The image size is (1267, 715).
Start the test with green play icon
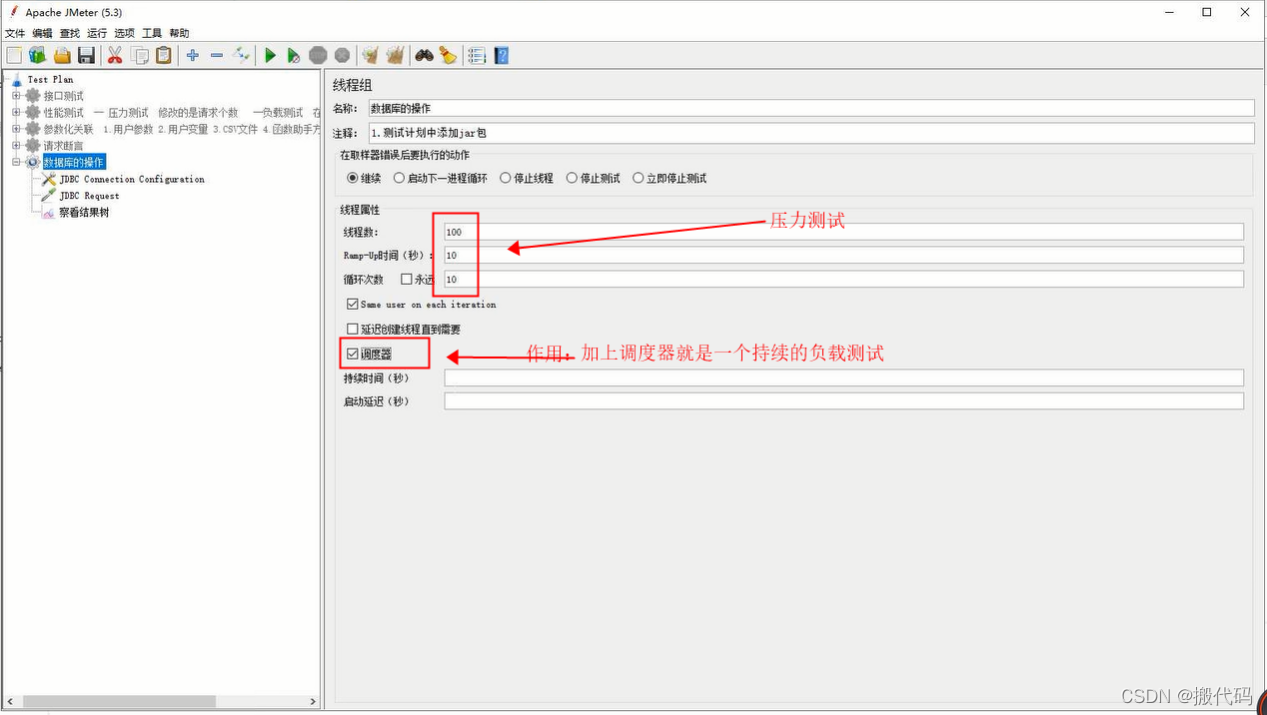270,56
